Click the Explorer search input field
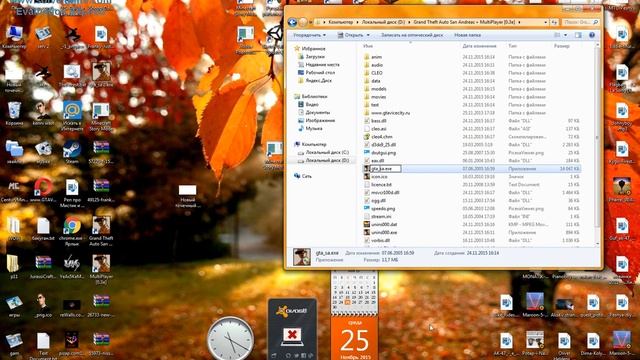Viewport: 640px width, 360px height. click(580, 22)
